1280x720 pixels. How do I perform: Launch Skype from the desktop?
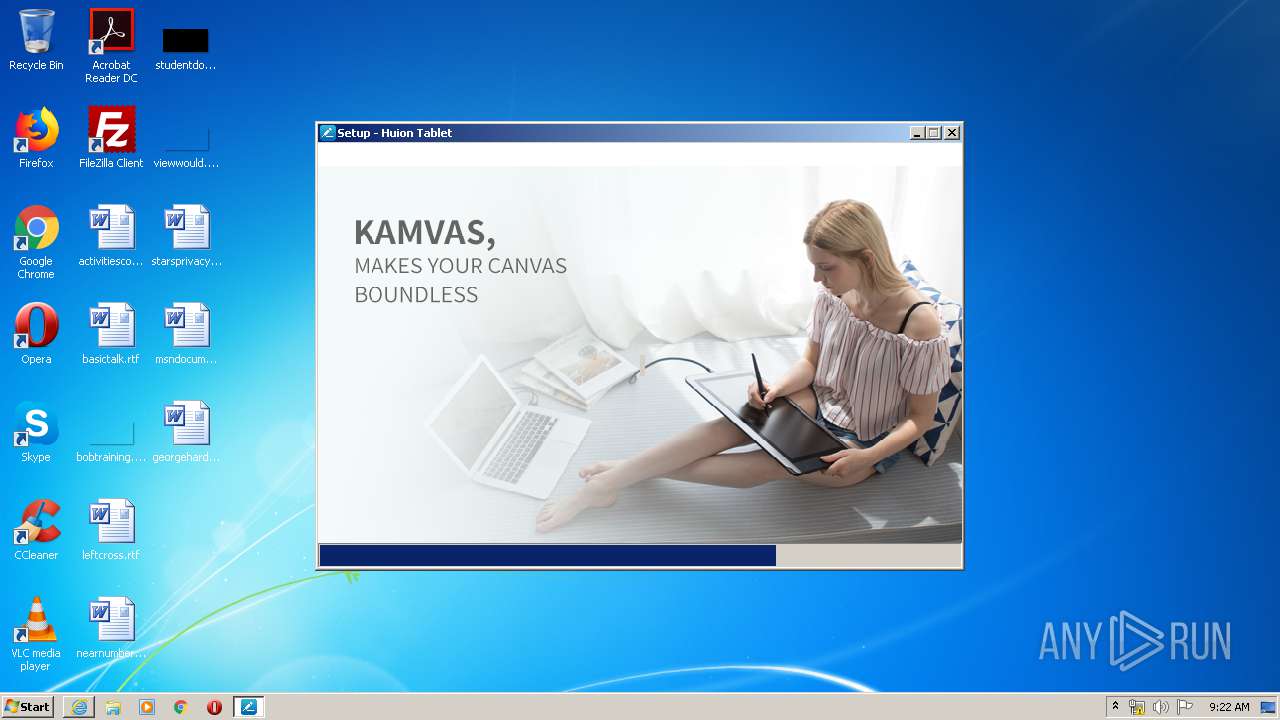click(x=36, y=432)
